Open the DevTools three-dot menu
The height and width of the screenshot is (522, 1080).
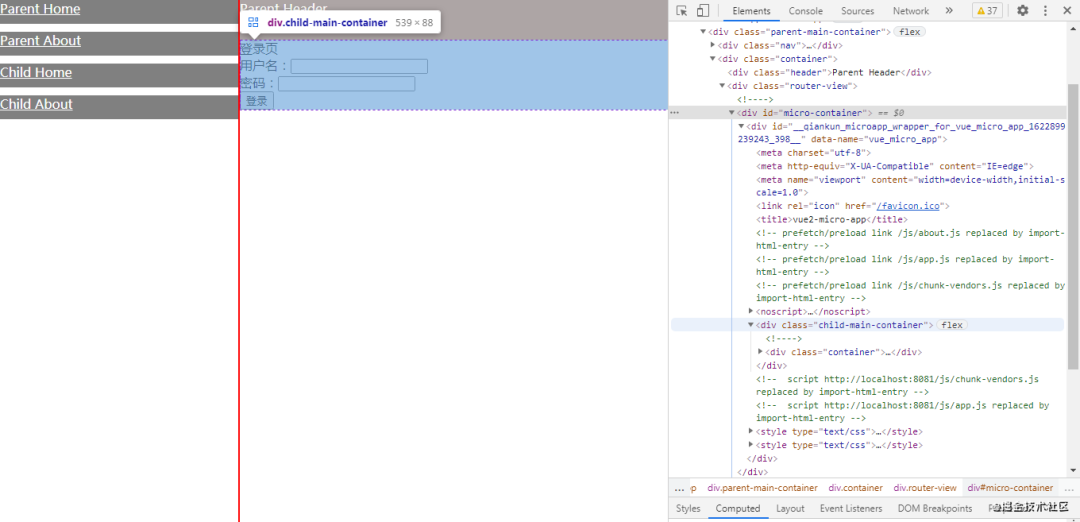tap(1045, 10)
